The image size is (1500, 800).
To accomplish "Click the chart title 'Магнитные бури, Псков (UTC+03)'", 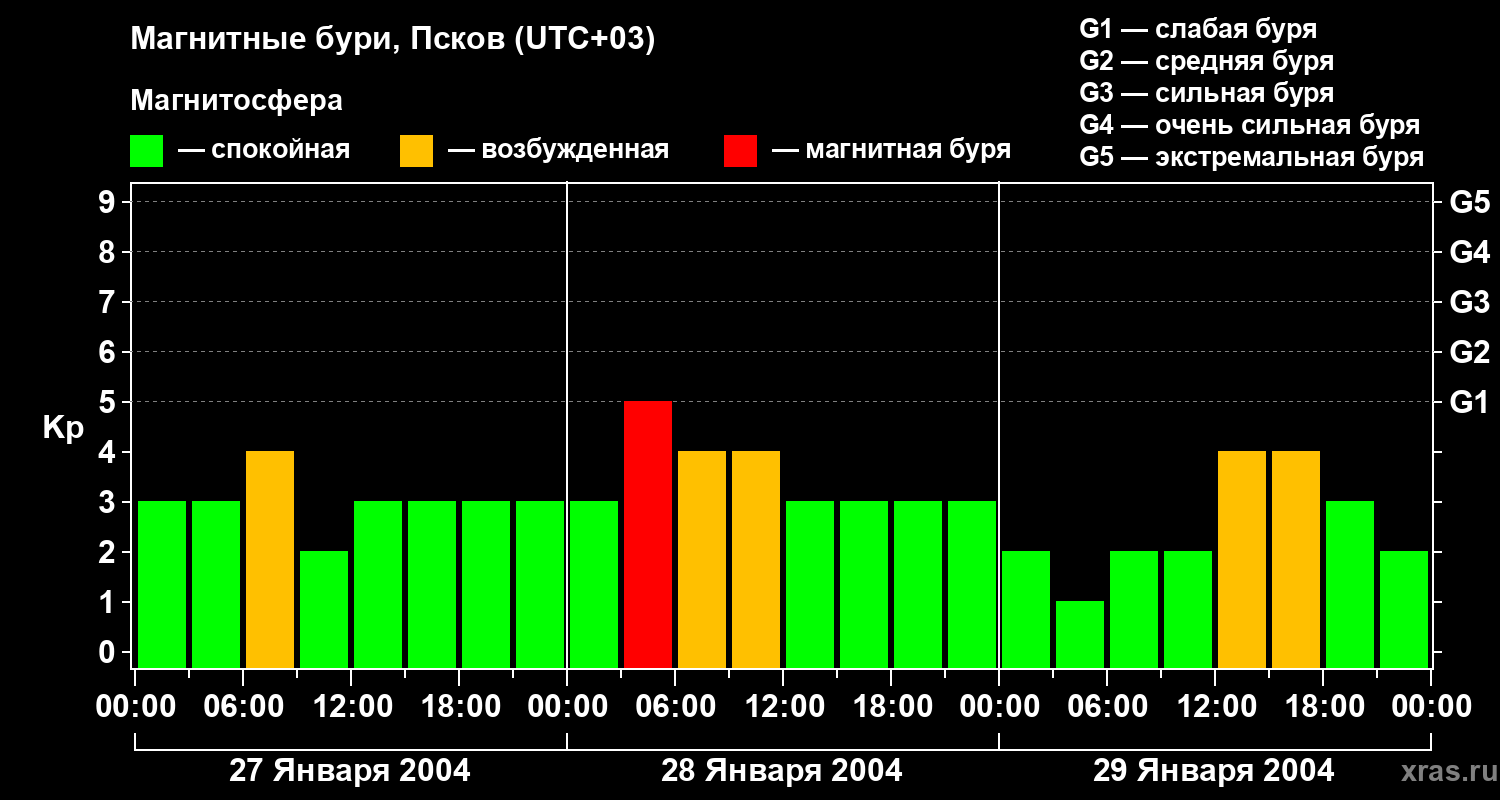I will [393, 40].
